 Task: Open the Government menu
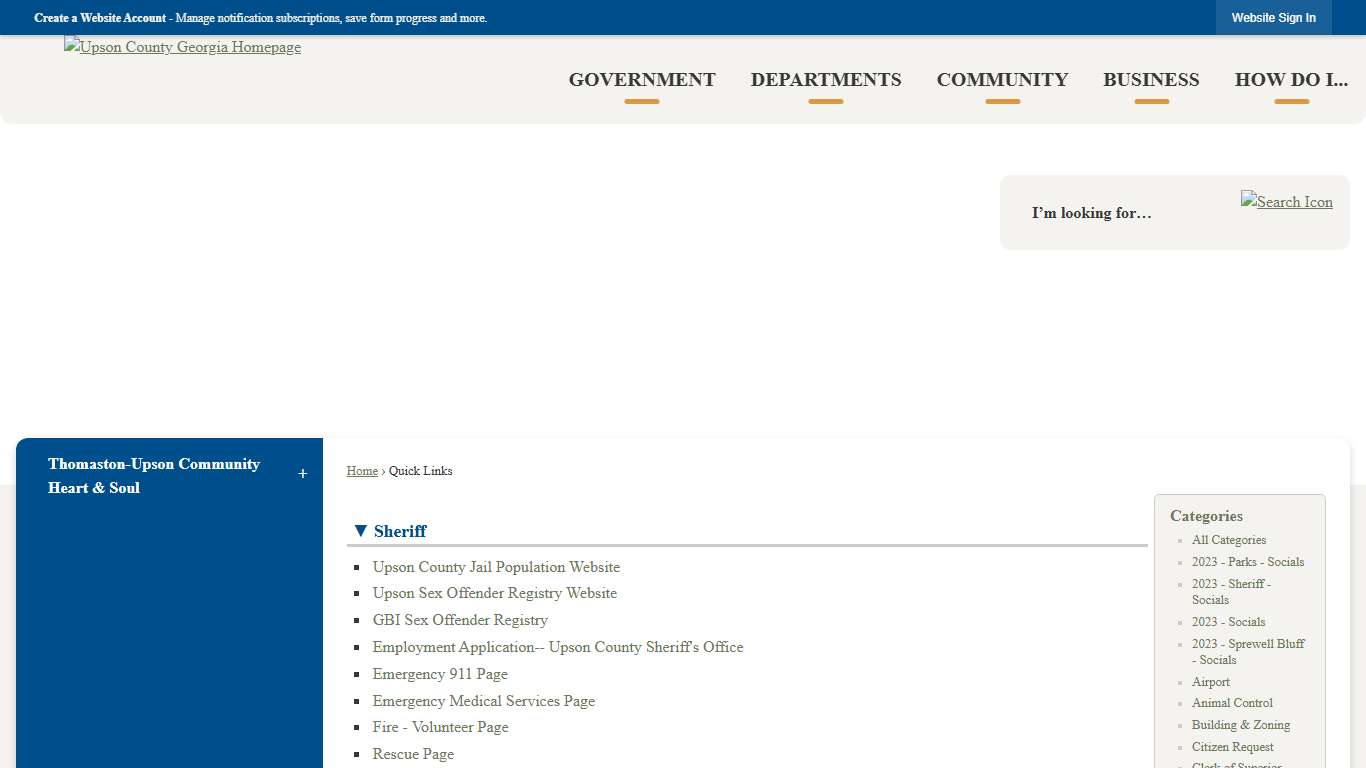[642, 80]
